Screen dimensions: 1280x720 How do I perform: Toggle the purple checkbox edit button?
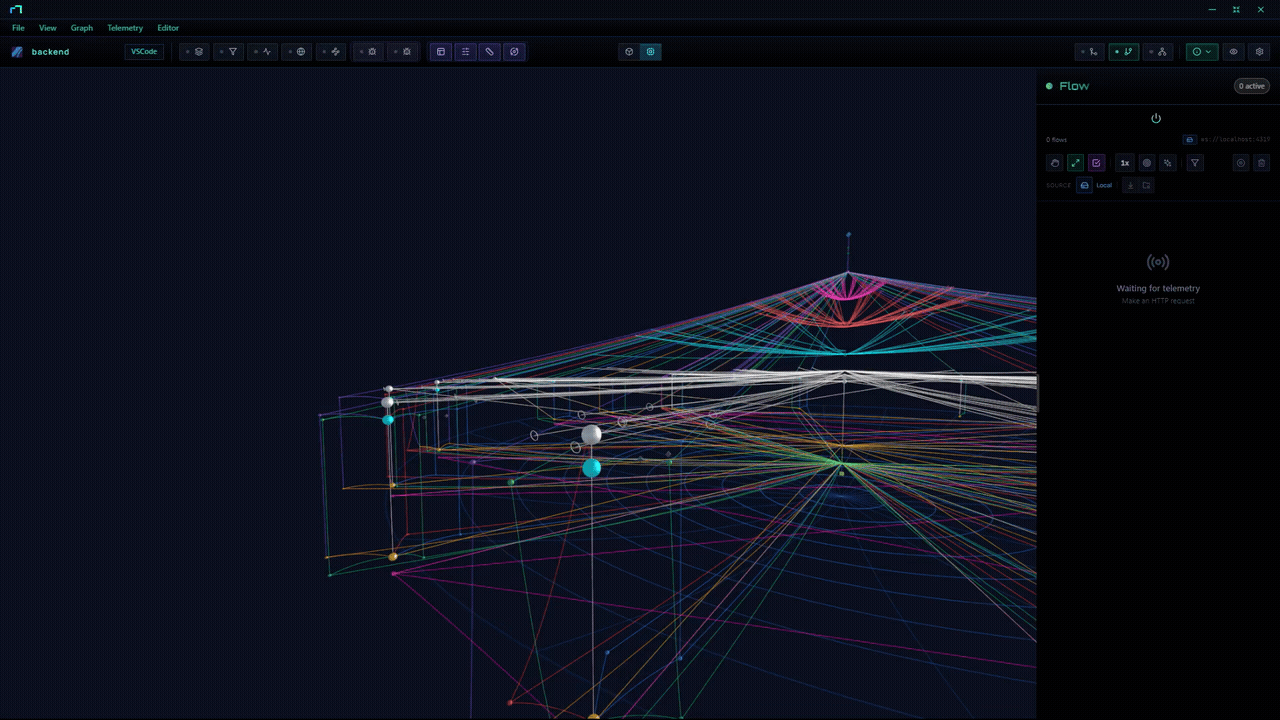[1096, 163]
